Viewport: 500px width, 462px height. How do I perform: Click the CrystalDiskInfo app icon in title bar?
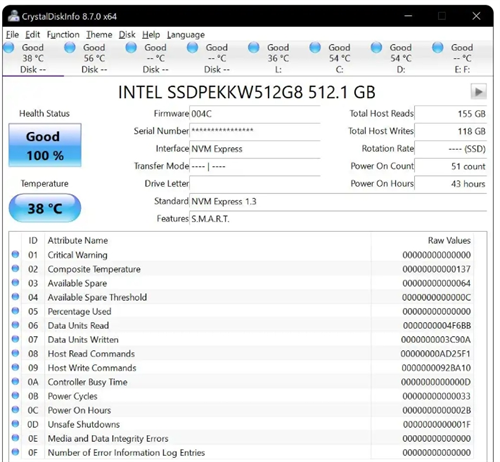[13, 16]
